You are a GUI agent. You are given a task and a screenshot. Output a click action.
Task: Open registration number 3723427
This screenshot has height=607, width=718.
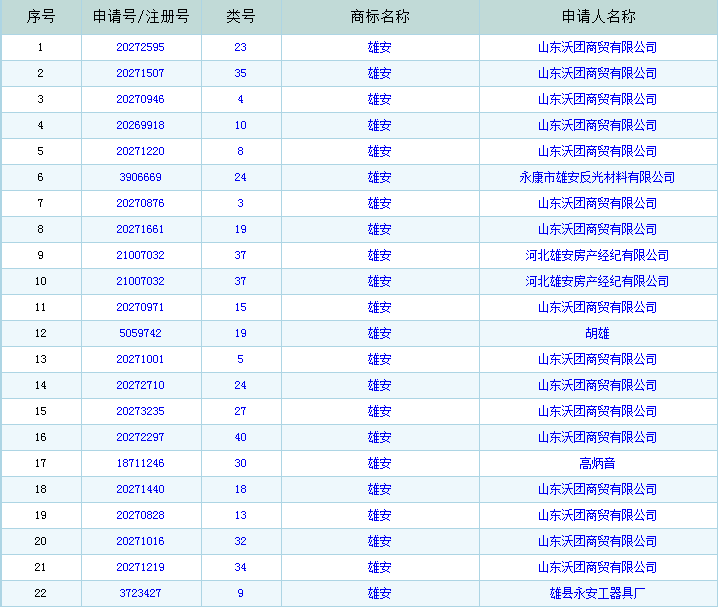(140, 593)
